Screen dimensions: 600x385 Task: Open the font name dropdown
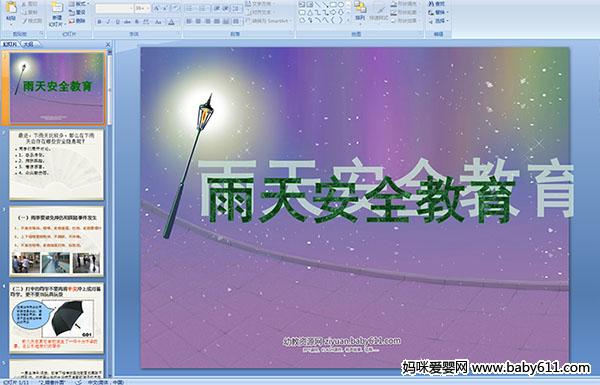pos(131,8)
